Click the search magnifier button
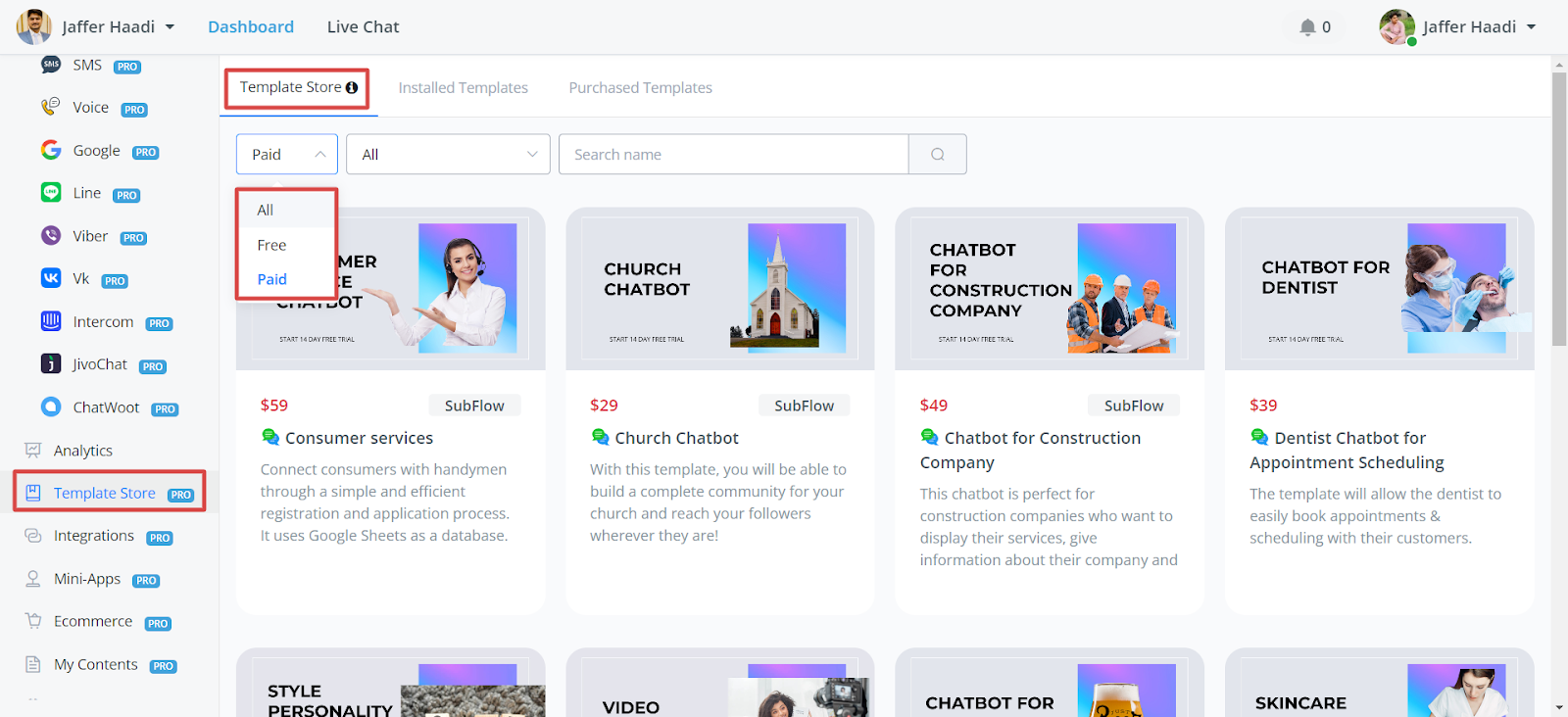Image resolution: width=1568 pixels, height=717 pixels. click(938, 155)
